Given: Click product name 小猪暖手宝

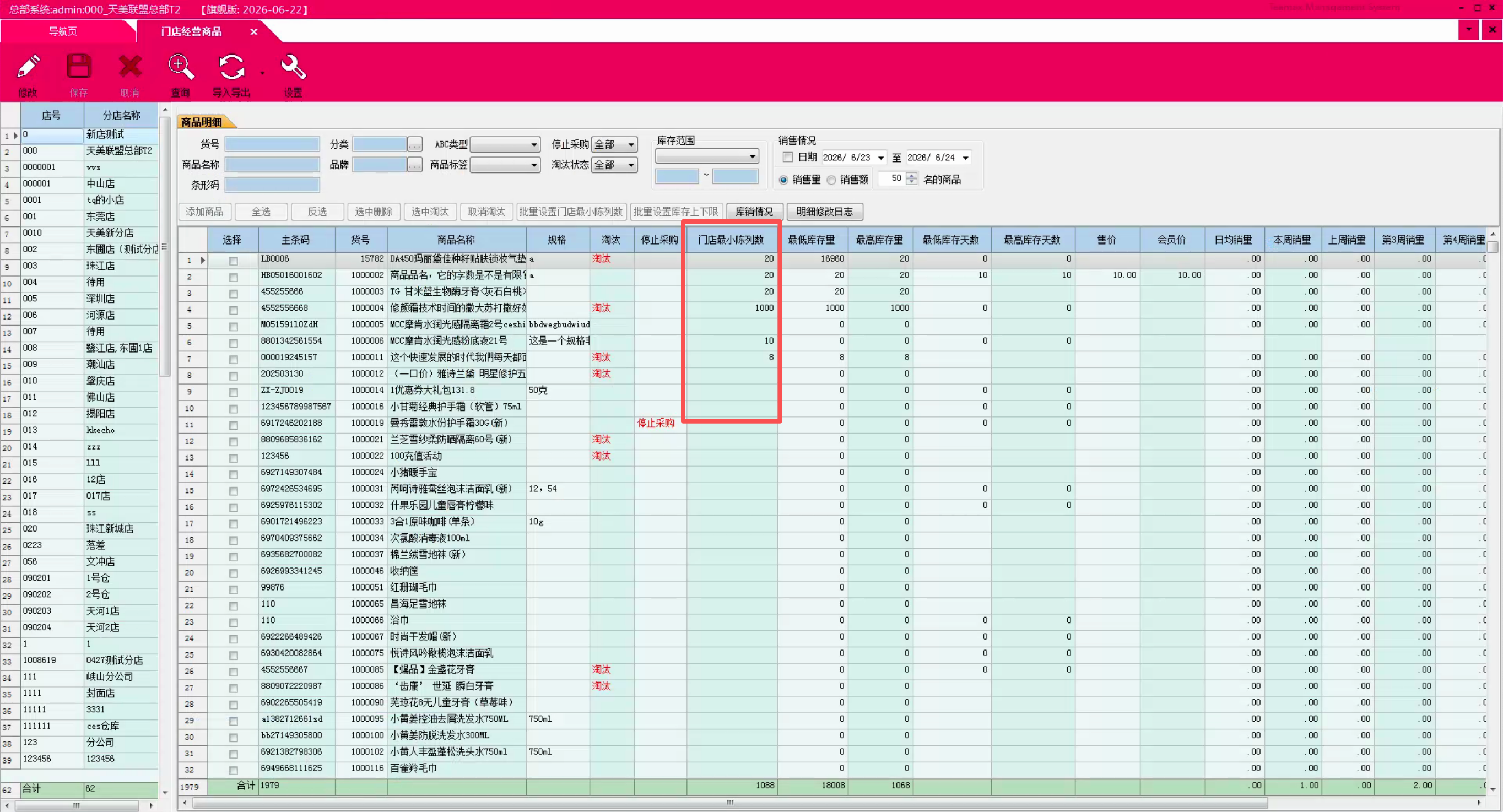Looking at the screenshot, I should (413, 473).
